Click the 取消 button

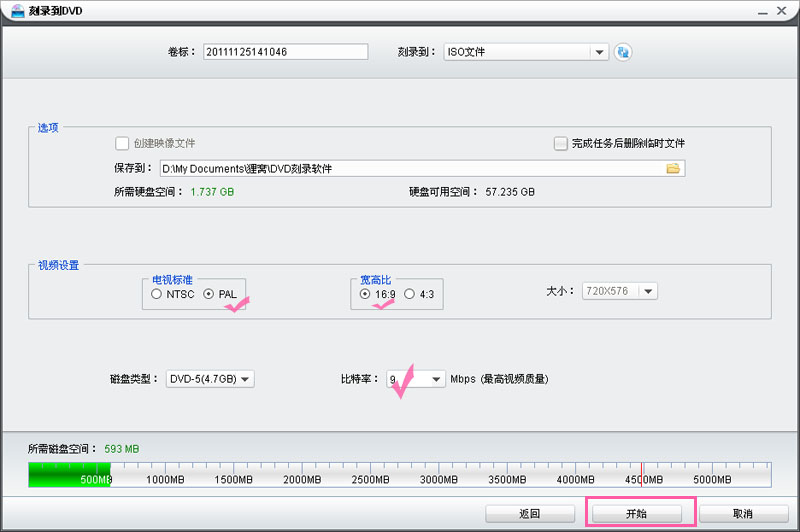pyautogui.click(x=743, y=514)
